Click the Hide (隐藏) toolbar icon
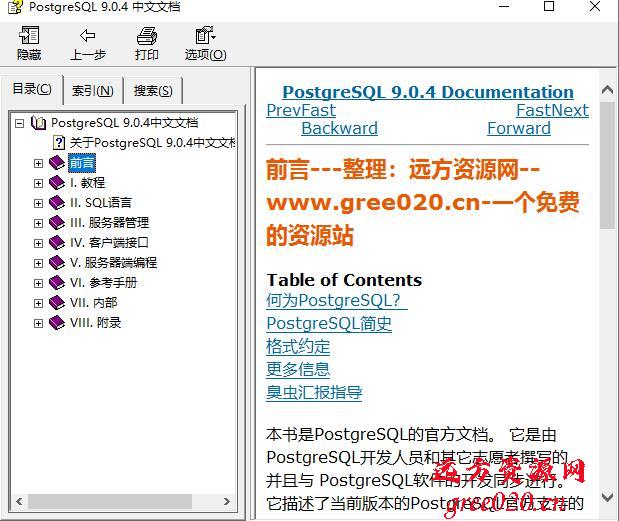619x521 pixels. (29, 37)
